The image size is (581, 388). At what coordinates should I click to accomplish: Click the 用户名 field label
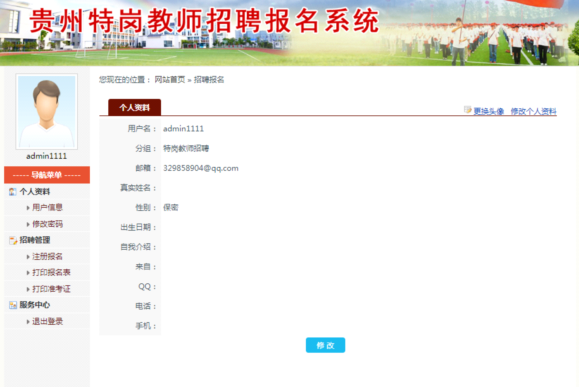[142, 129]
